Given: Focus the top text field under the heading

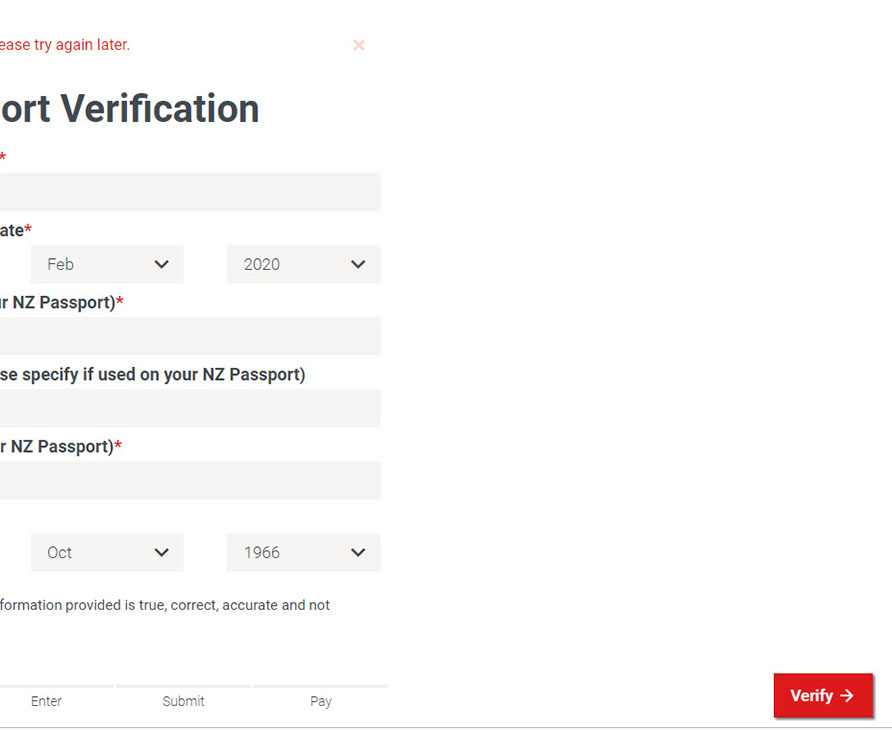Looking at the screenshot, I should coord(190,192).
